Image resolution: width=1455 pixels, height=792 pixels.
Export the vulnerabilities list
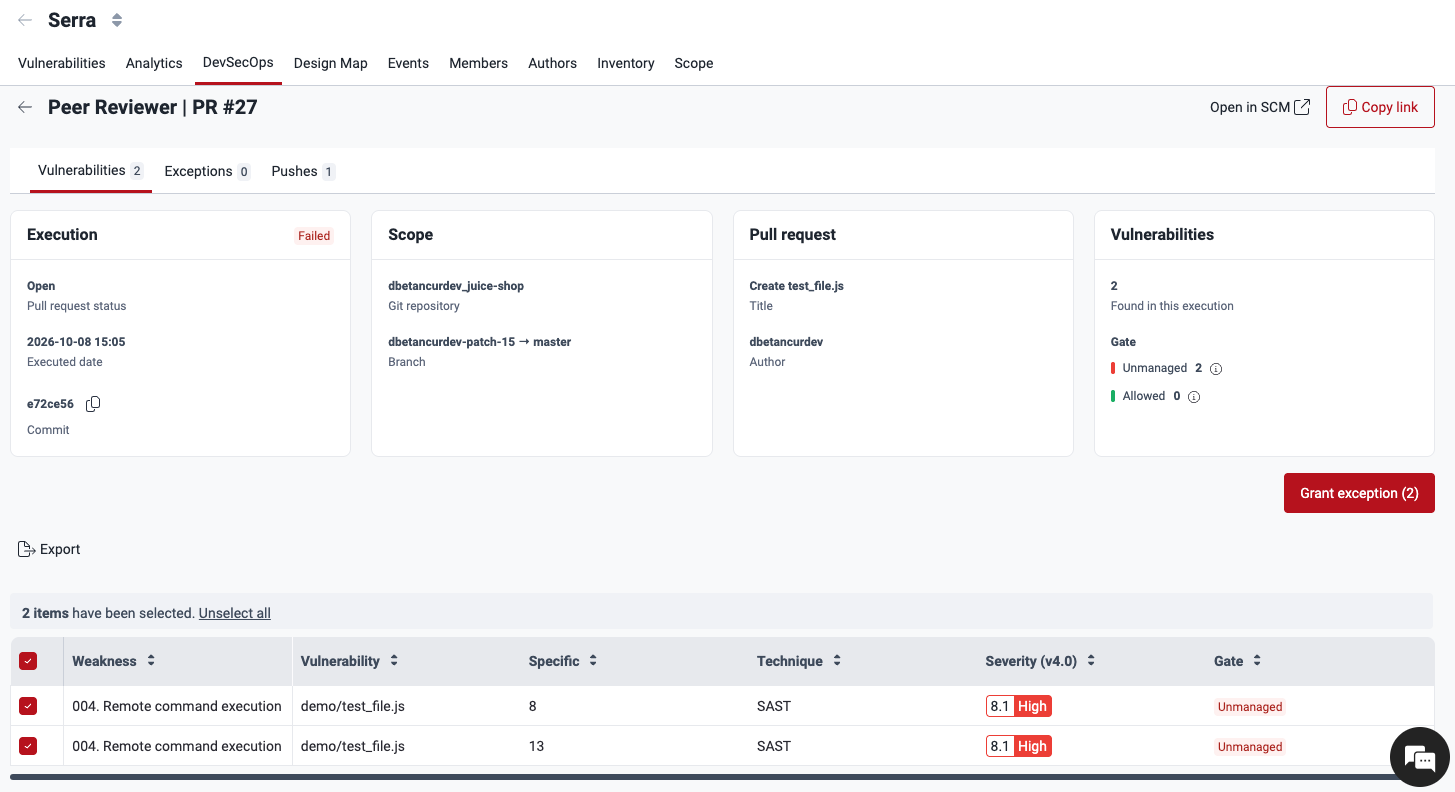pos(49,549)
